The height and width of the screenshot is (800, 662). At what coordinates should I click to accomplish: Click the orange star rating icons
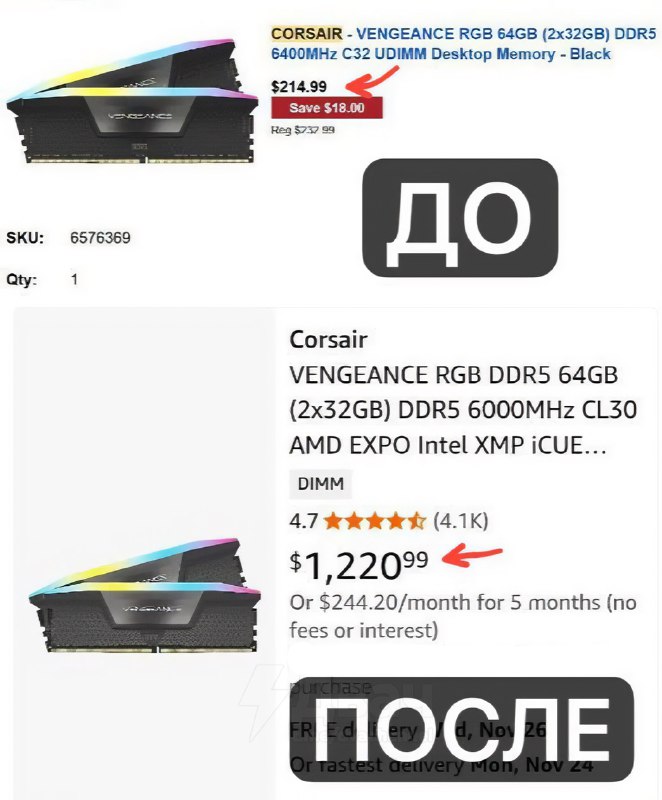[374, 521]
